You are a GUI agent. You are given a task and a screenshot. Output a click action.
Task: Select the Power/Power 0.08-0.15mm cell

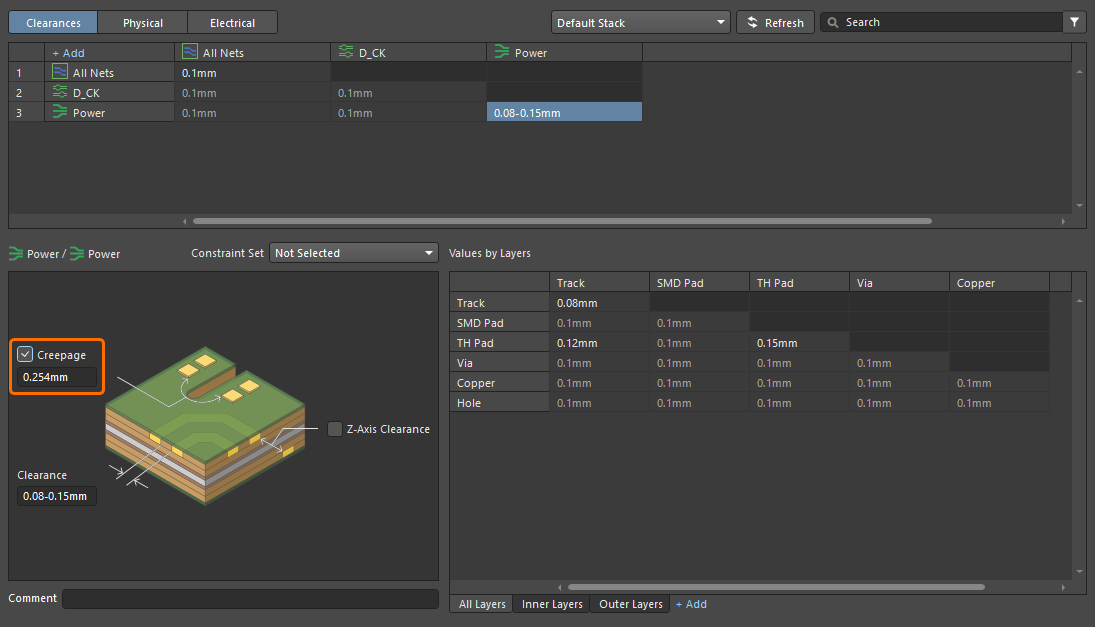pyautogui.click(x=564, y=112)
